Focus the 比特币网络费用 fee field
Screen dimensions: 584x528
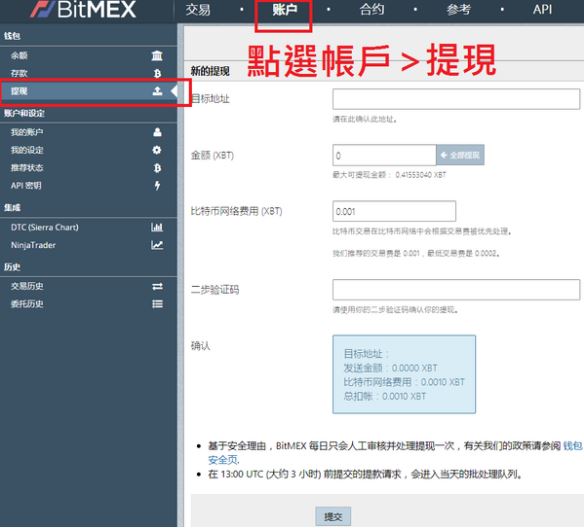[394, 211]
